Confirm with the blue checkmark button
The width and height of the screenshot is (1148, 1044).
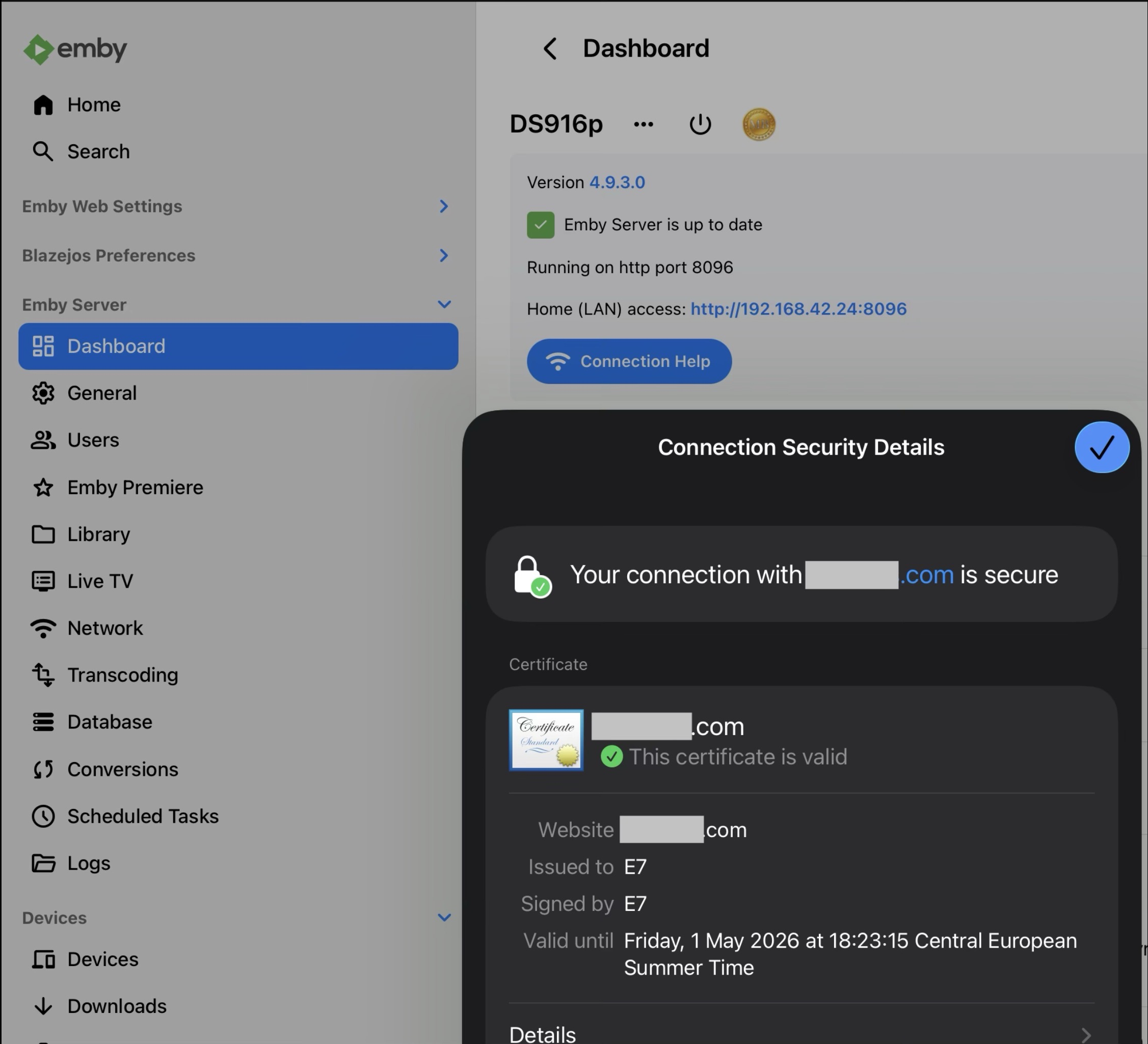tap(1101, 448)
